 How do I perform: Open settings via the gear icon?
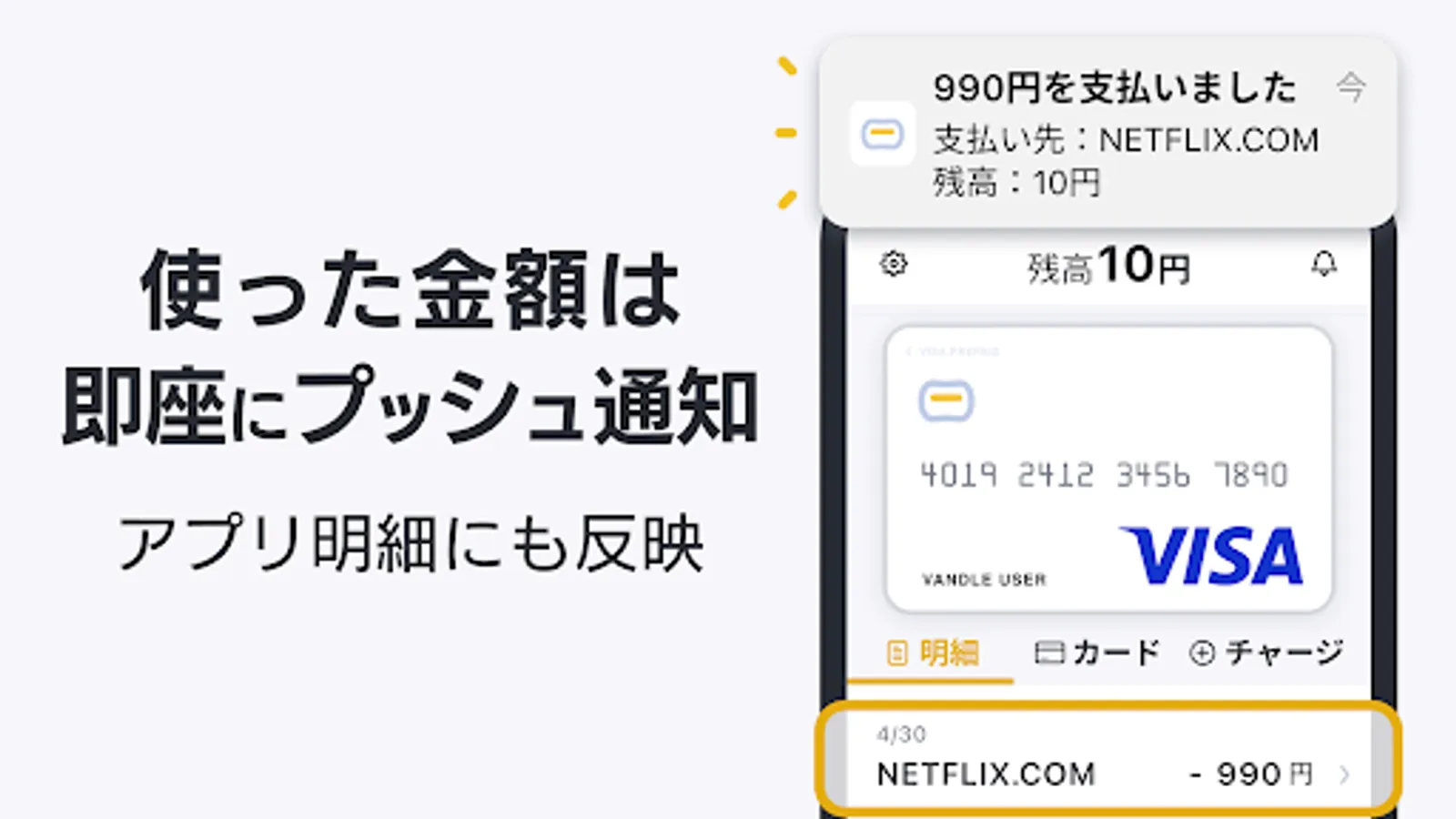(x=894, y=264)
